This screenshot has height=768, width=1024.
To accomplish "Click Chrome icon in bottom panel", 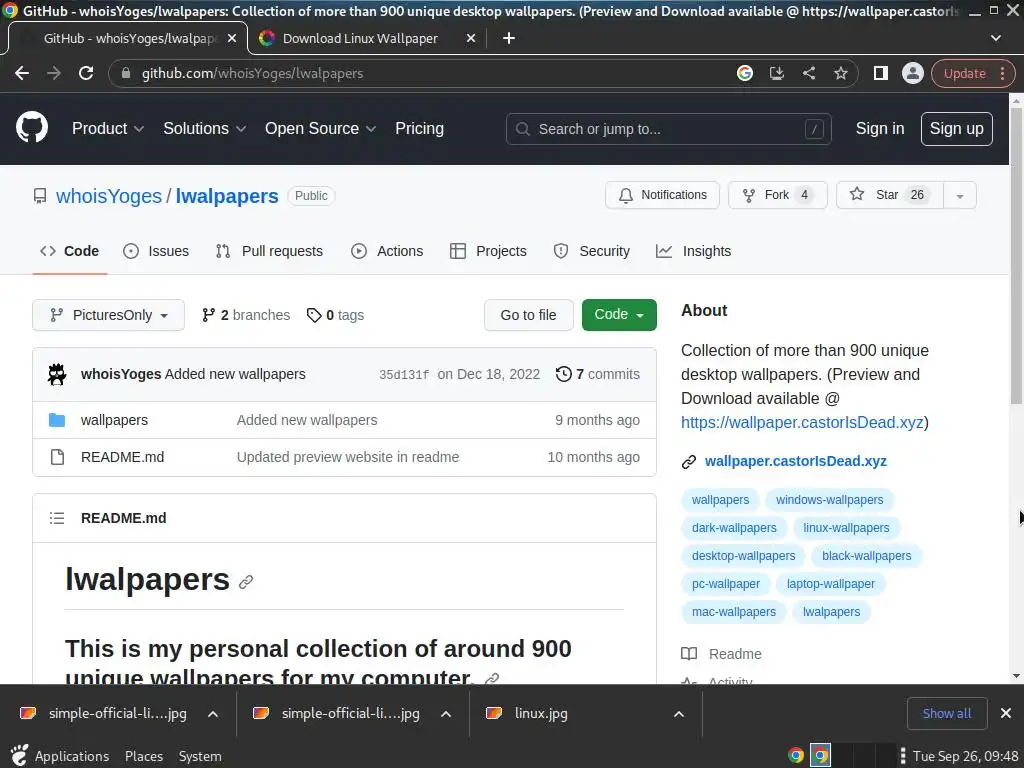I will coord(795,756).
